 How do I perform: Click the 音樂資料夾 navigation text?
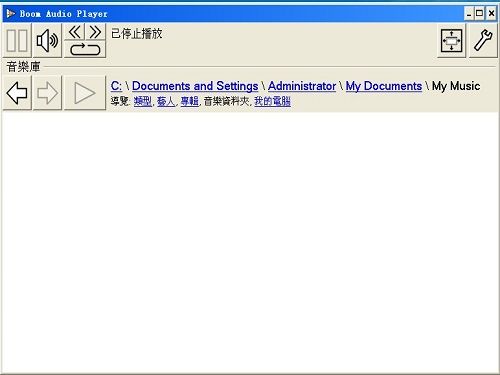(x=226, y=101)
